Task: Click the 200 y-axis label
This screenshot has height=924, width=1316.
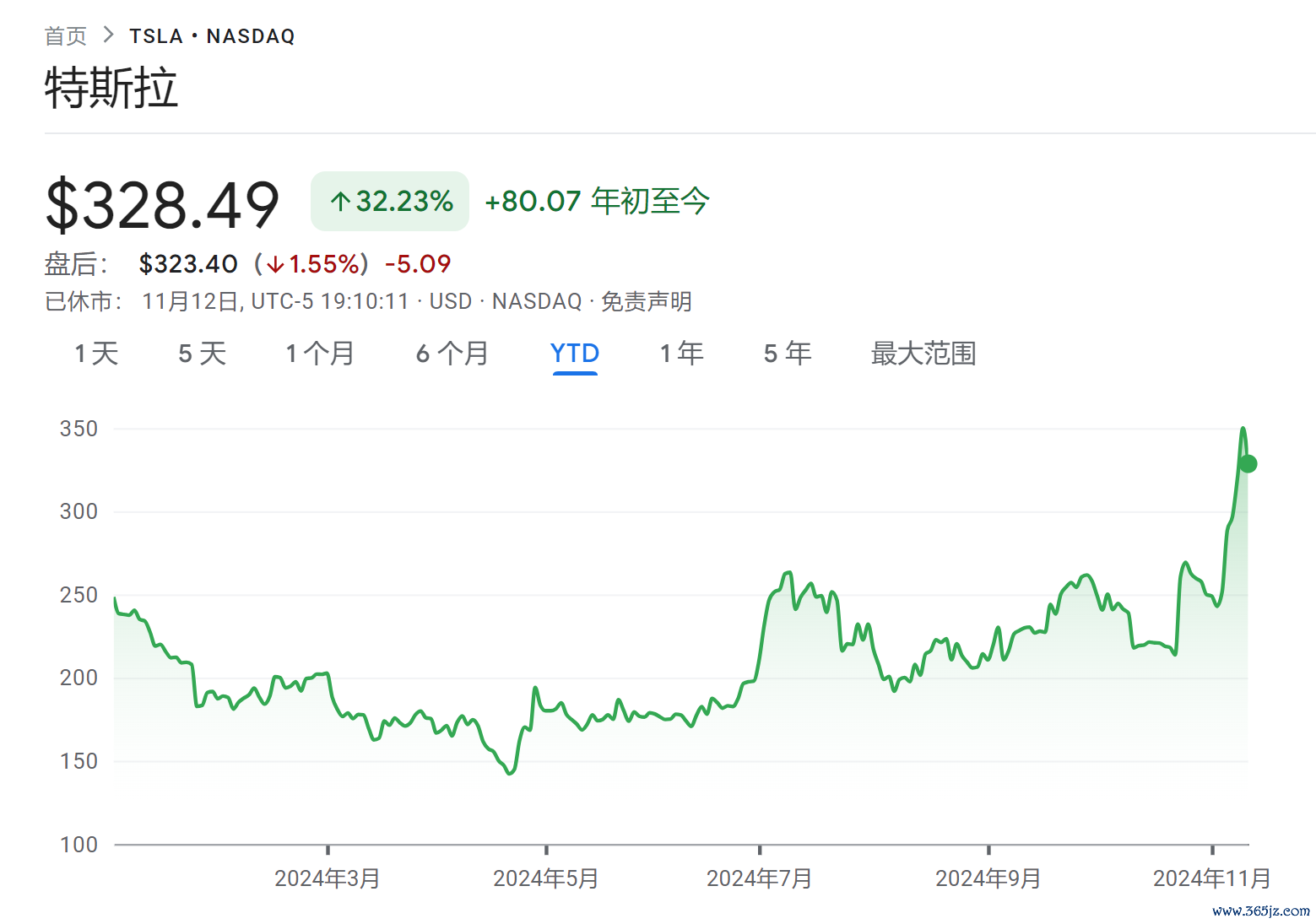Action: 79,678
